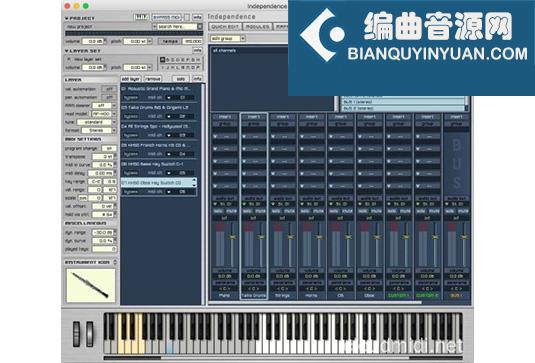Viewport: 535px width, 363px height.
Task: Click the add layer button
Action: click(131, 79)
